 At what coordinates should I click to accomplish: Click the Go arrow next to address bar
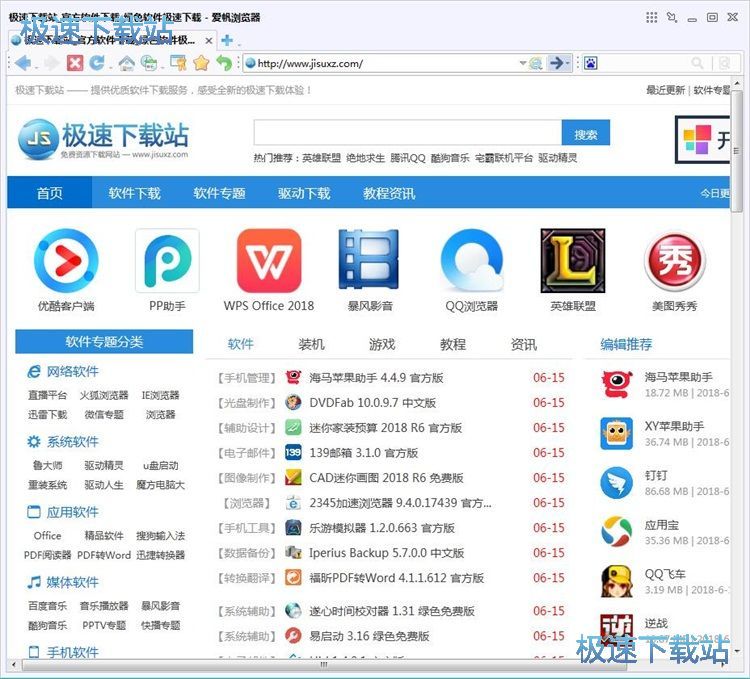(x=556, y=63)
